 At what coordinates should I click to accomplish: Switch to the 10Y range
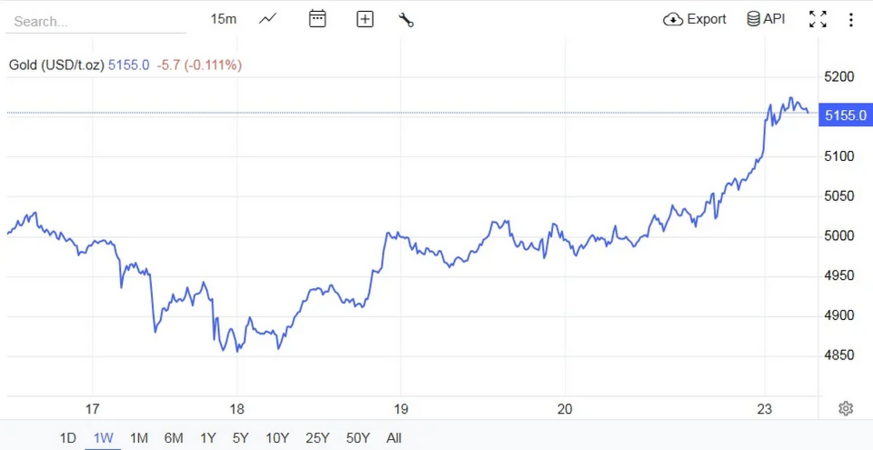tap(277, 438)
